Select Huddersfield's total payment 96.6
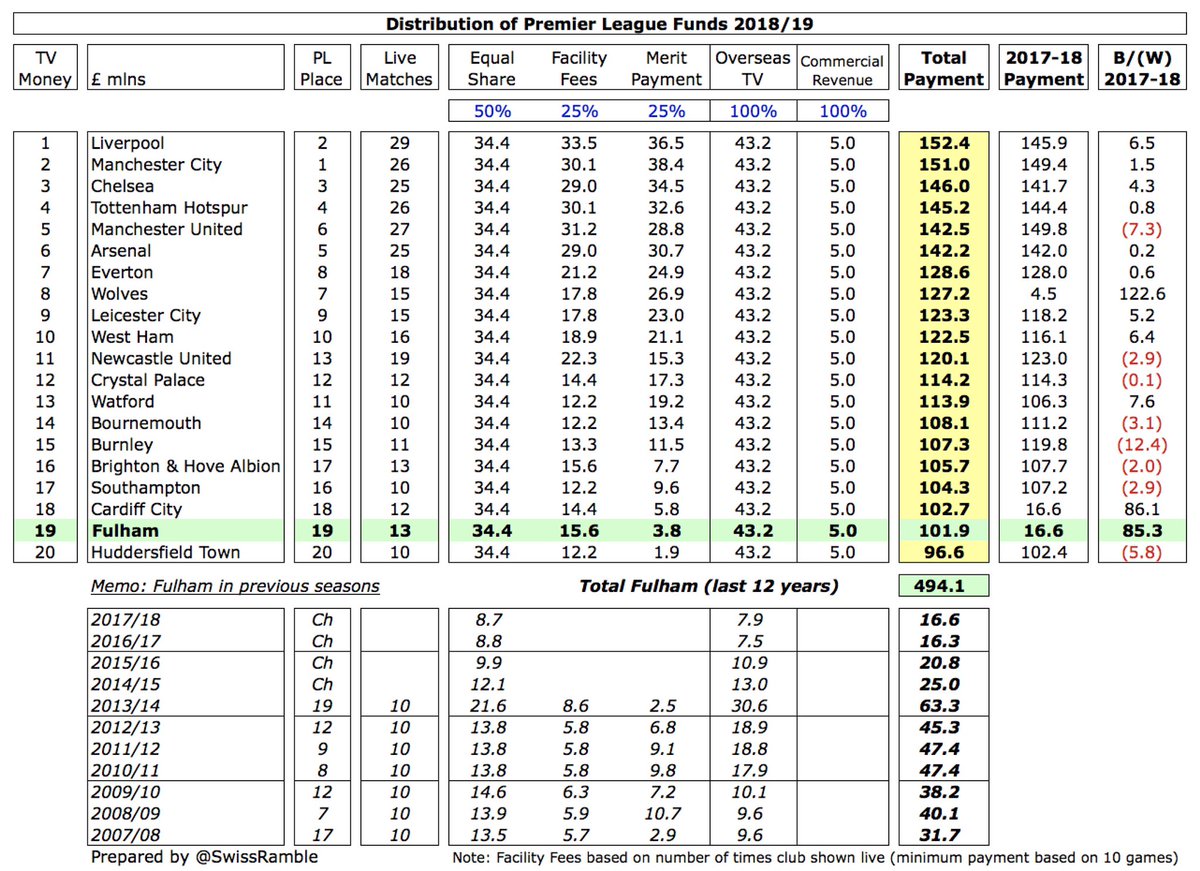The image size is (1200, 871). point(944,552)
